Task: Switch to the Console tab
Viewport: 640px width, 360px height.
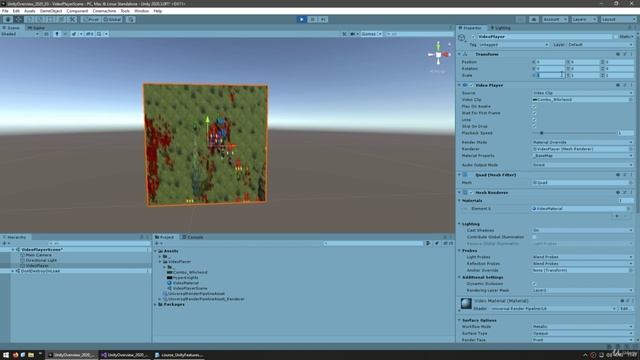Action: (193, 237)
